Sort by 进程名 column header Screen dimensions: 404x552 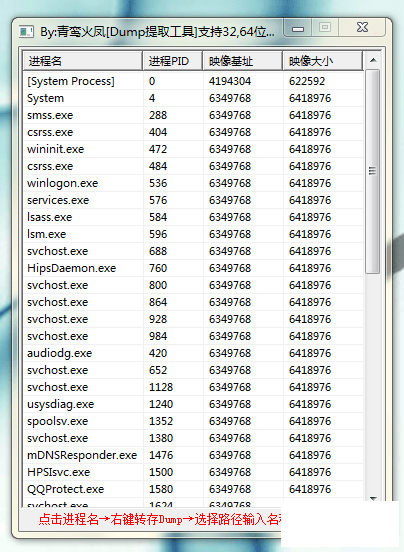pos(83,61)
